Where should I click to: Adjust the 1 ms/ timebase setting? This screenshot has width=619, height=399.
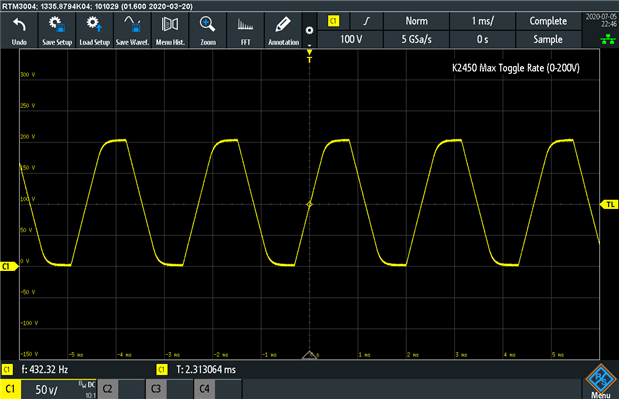(482, 21)
